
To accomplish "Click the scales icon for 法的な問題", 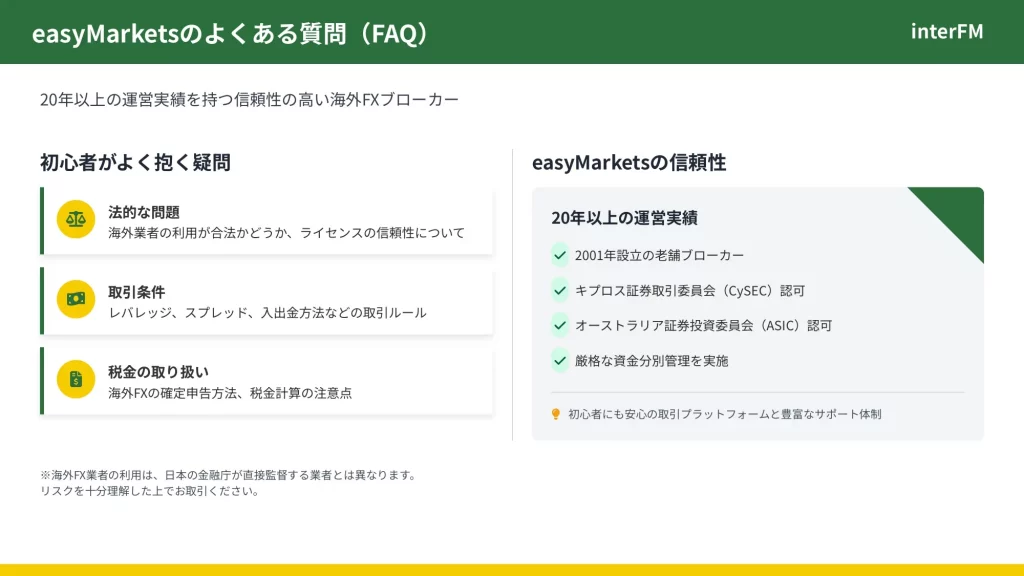I will [x=75, y=219].
